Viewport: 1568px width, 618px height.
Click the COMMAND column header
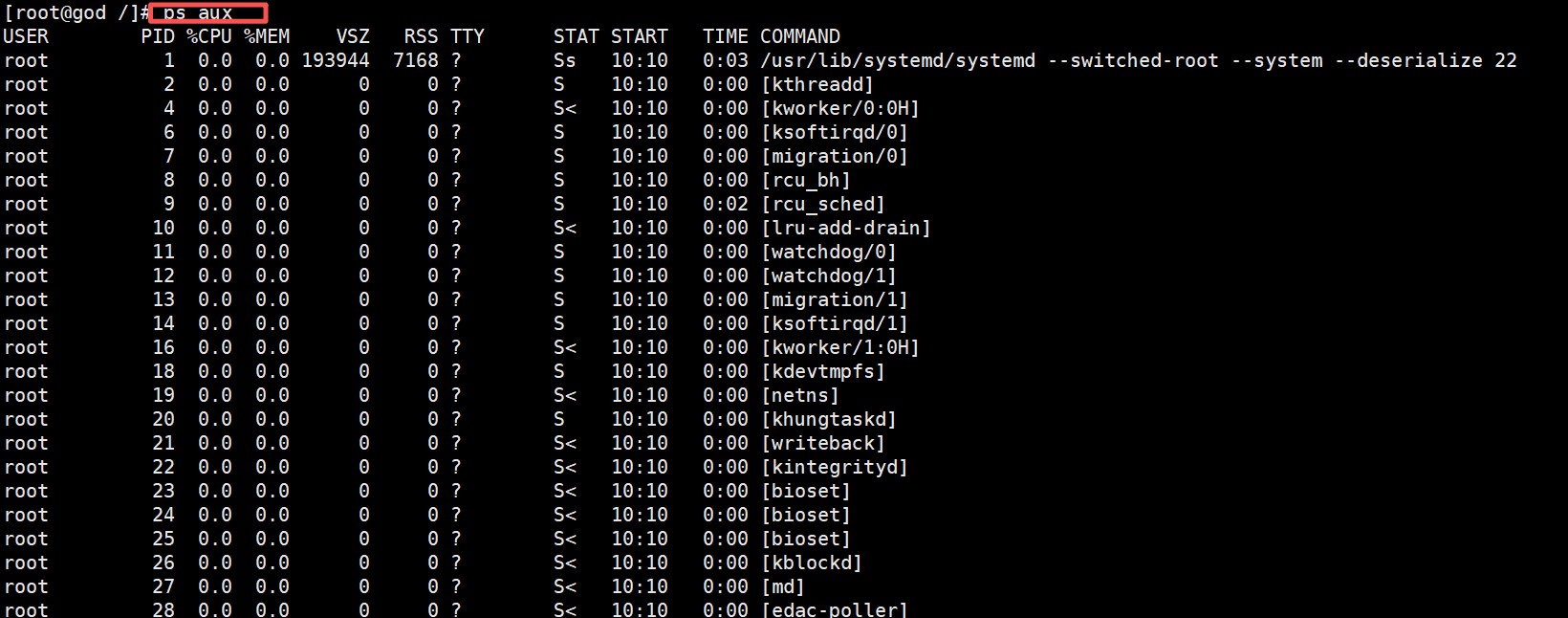800,36
